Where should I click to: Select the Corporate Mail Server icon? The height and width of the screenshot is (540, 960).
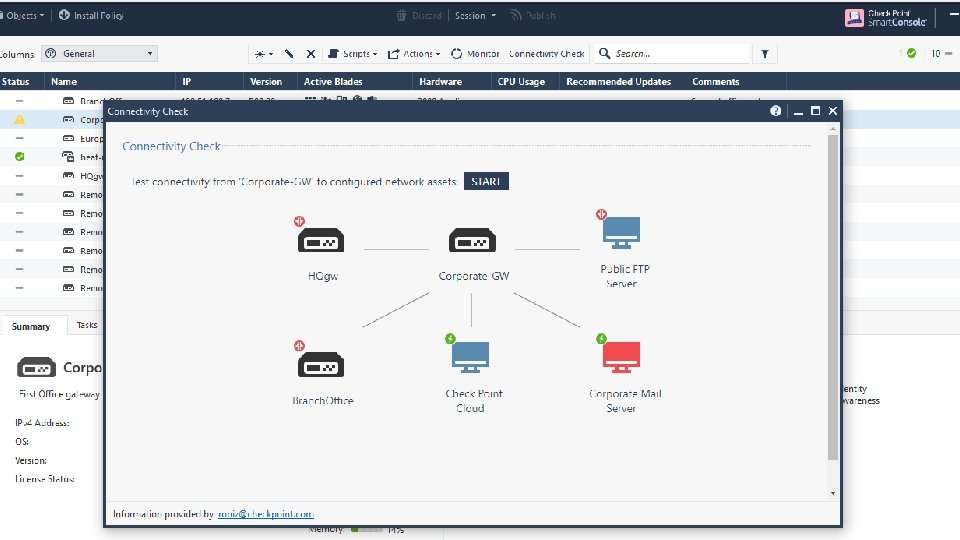pos(621,358)
